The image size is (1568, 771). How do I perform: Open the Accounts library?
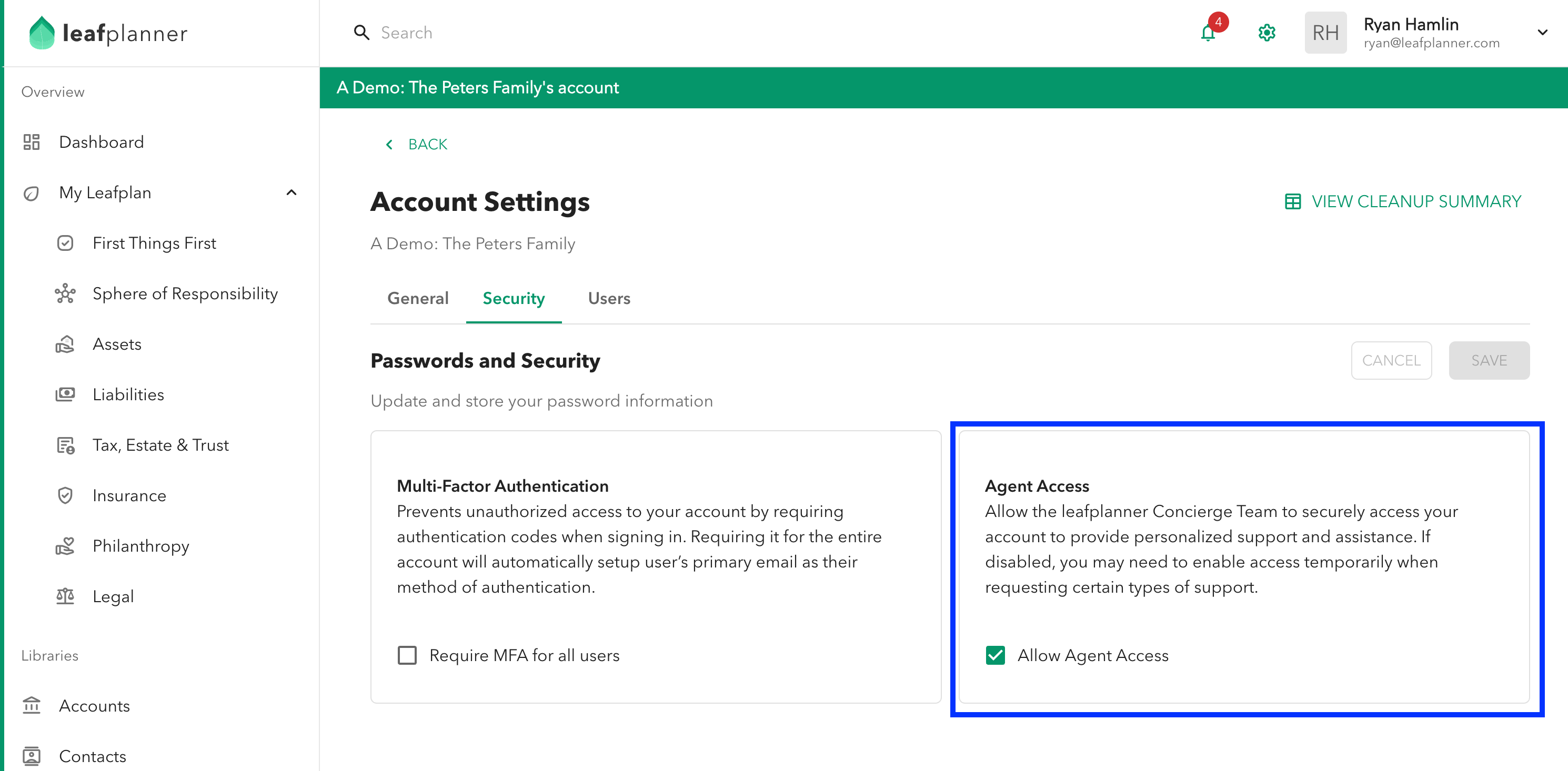[94, 706]
